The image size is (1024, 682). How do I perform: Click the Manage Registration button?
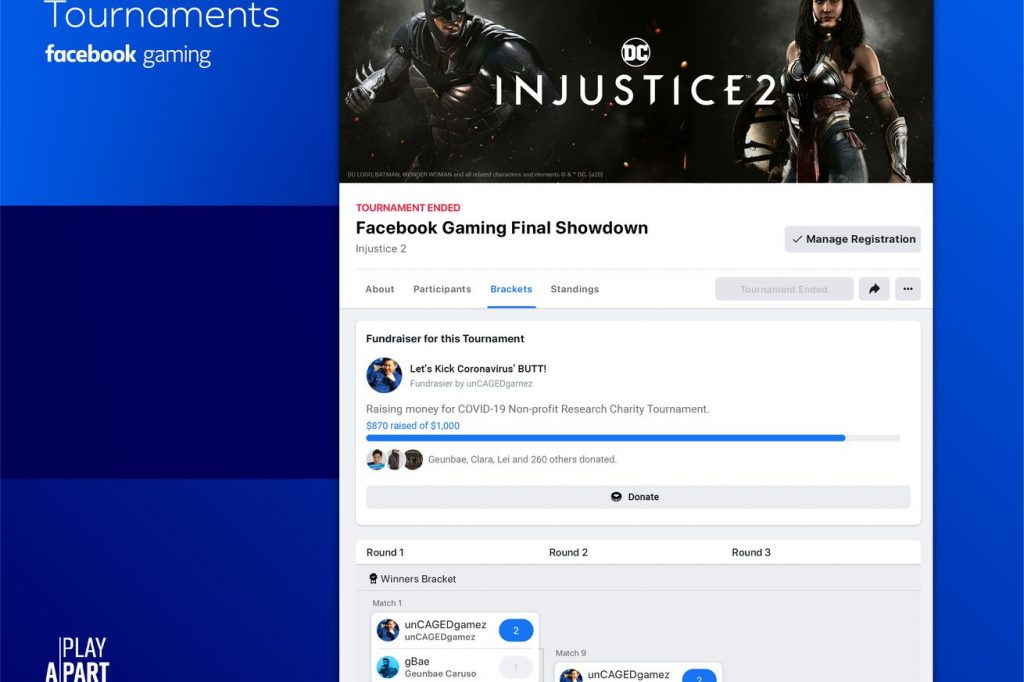click(x=853, y=239)
